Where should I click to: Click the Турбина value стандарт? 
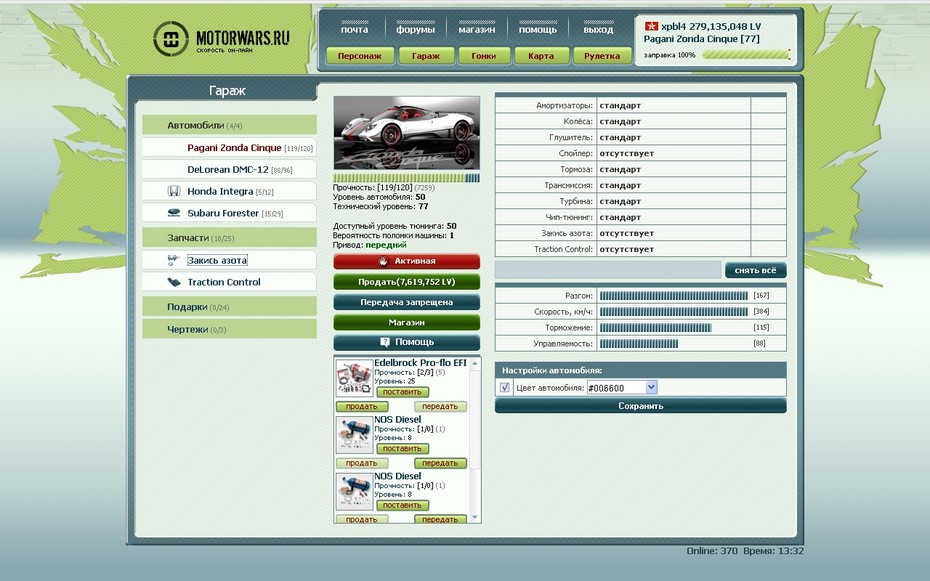(x=620, y=201)
